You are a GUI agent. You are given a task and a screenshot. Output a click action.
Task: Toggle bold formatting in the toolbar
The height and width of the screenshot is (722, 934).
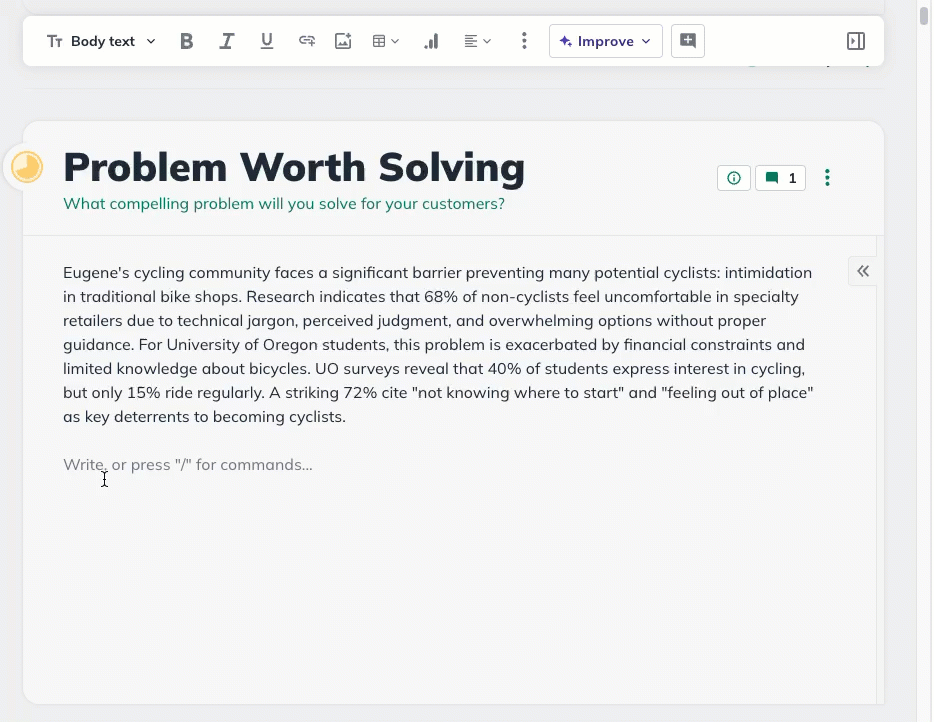pos(186,41)
